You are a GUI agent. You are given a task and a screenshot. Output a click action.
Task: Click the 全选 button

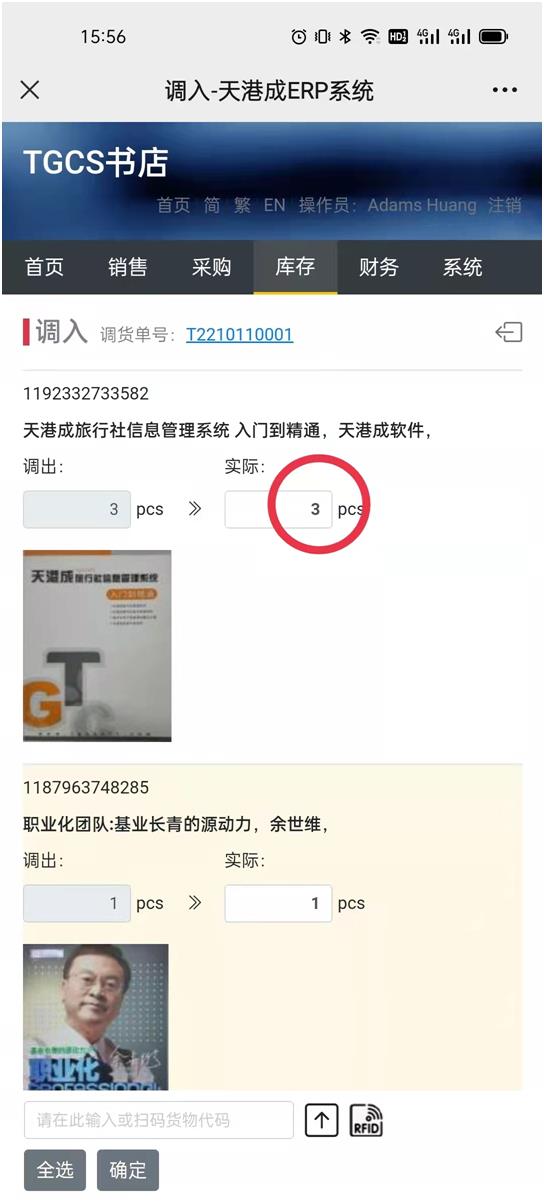(x=55, y=1170)
